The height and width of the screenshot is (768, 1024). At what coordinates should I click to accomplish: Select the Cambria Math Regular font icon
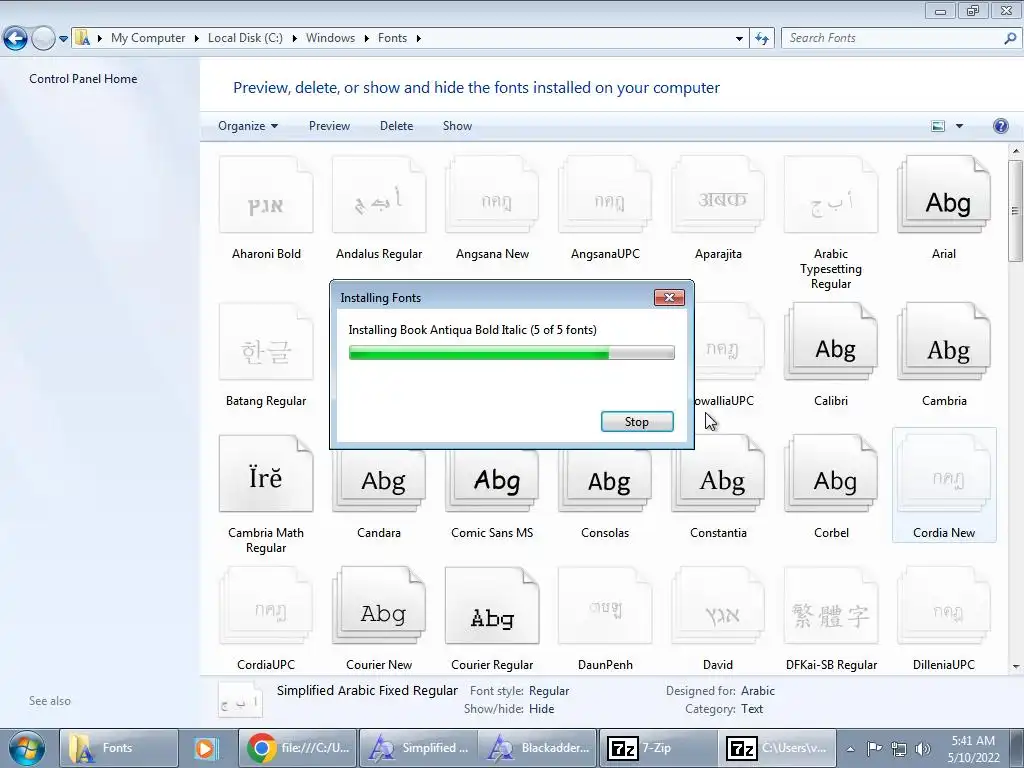point(266,473)
